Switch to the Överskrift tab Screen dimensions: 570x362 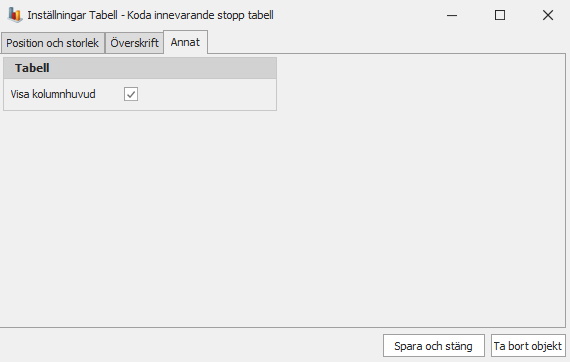135,43
